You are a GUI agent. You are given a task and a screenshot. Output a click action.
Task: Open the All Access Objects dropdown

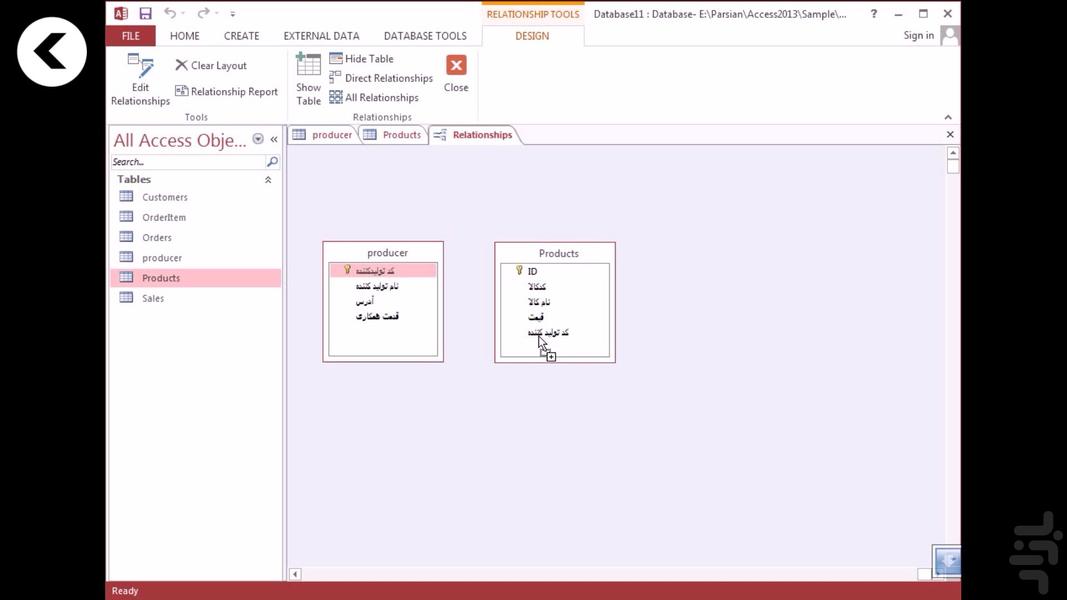[x=258, y=139]
